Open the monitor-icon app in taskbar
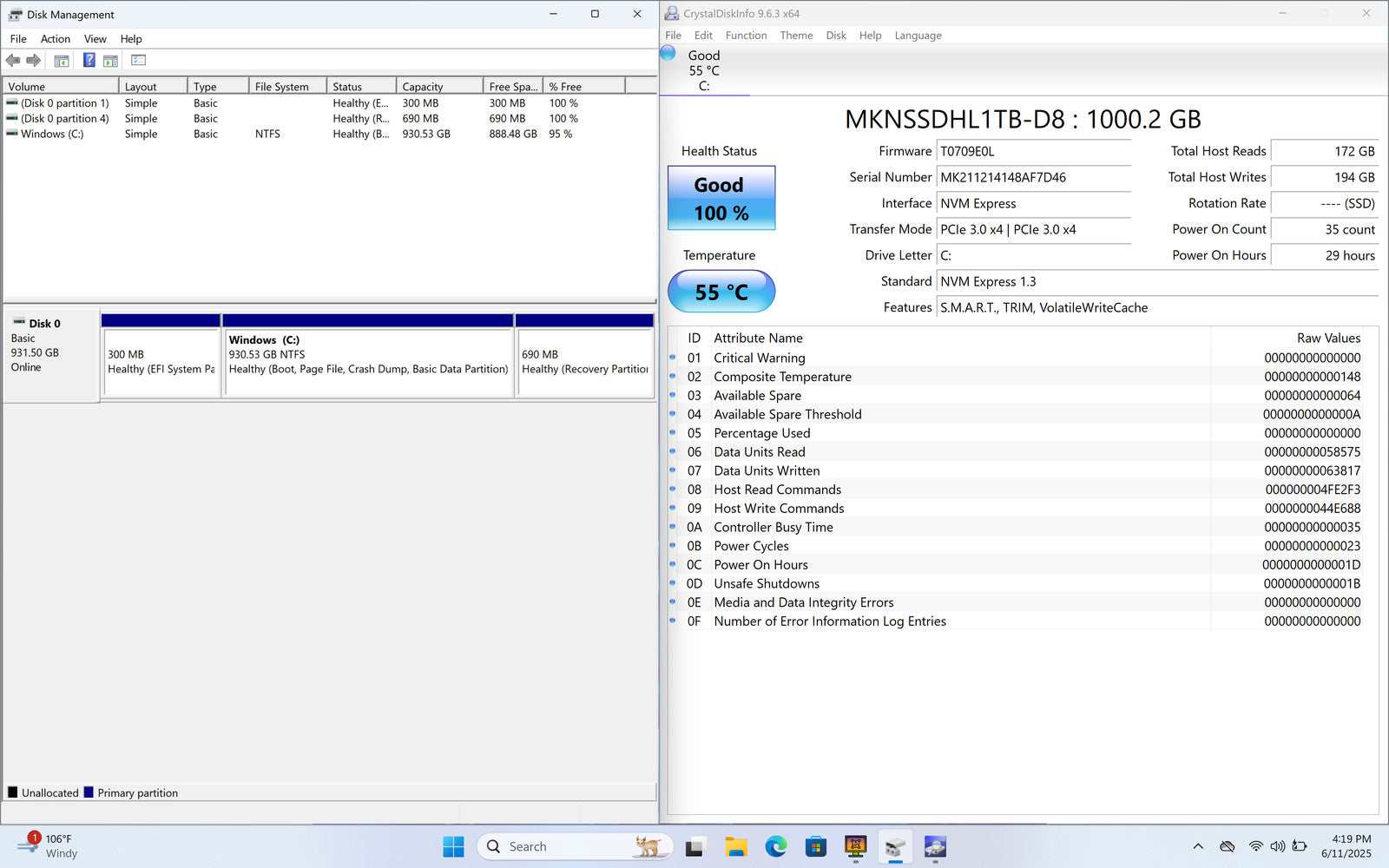 click(855, 846)
